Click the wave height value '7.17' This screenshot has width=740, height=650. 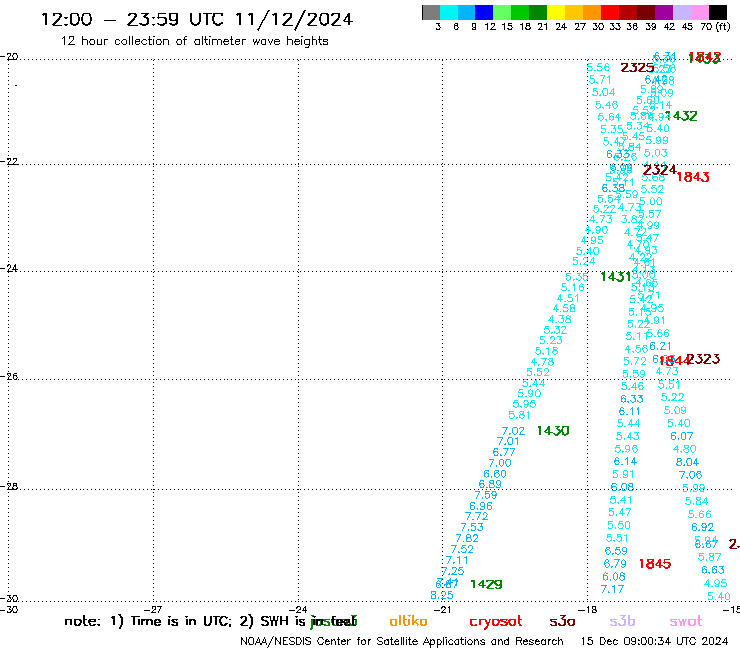(x=612, y=589)
